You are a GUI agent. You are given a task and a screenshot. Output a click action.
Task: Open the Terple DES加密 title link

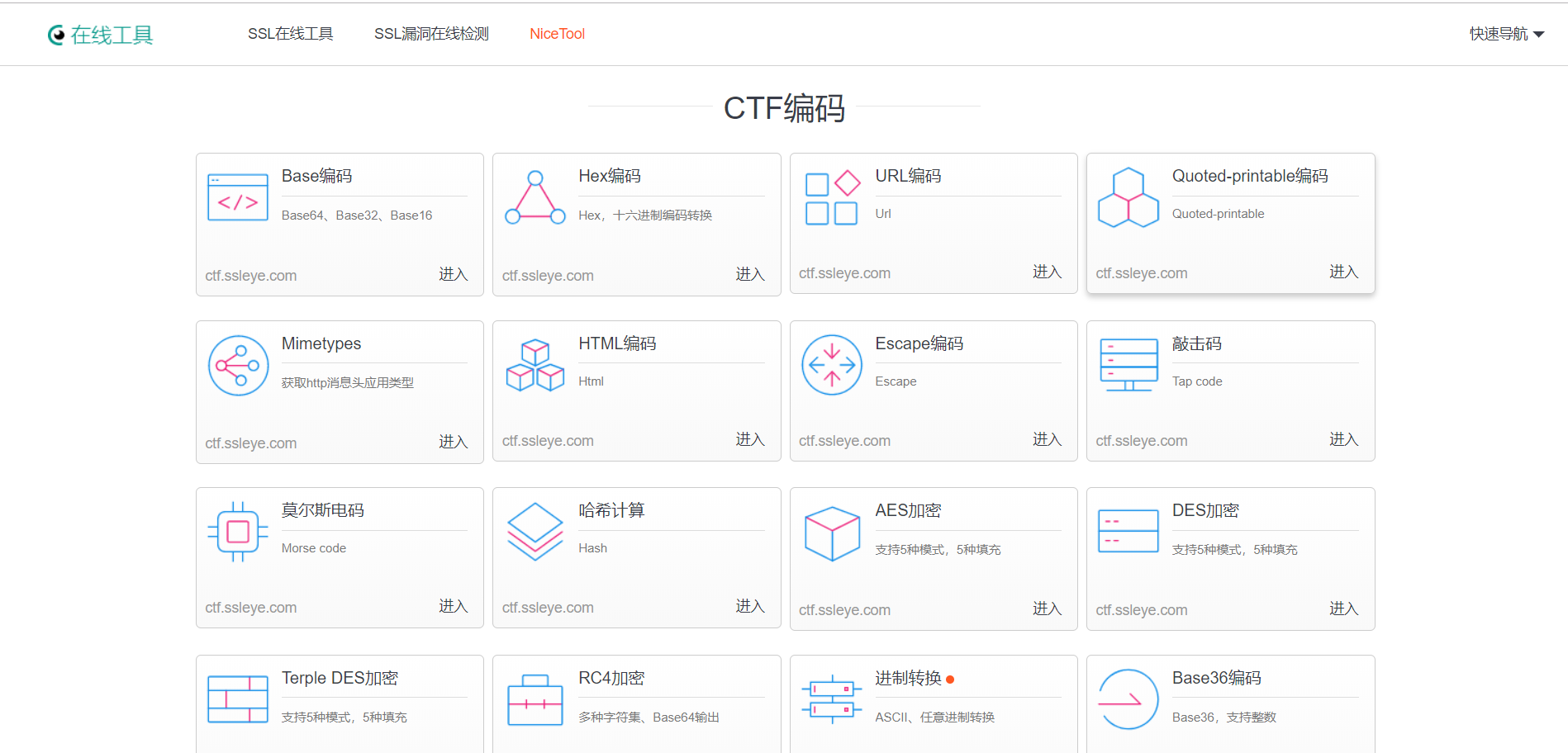point(340,678)
